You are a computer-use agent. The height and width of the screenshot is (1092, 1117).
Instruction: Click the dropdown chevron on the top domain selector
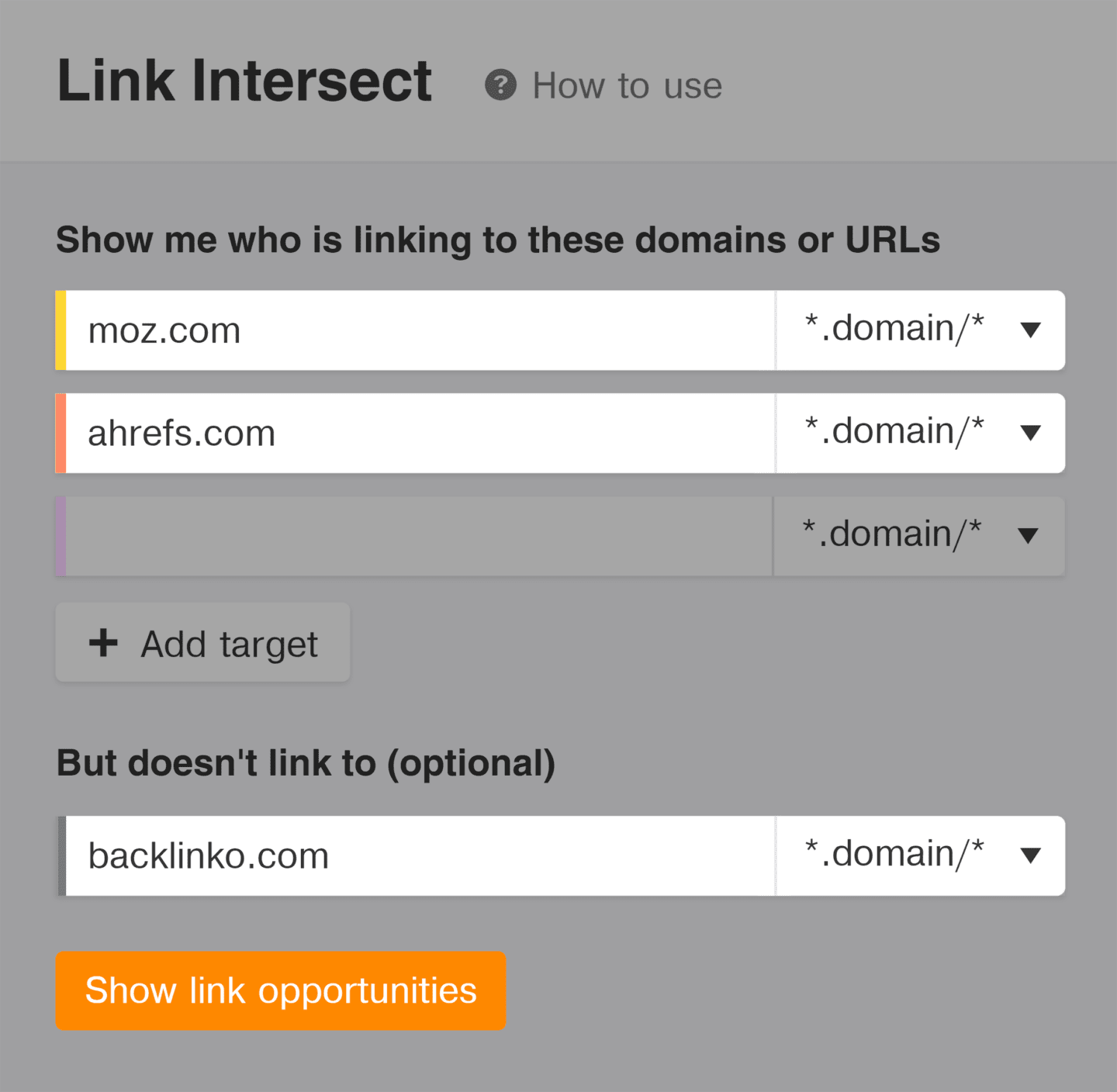pos(1031,330)
